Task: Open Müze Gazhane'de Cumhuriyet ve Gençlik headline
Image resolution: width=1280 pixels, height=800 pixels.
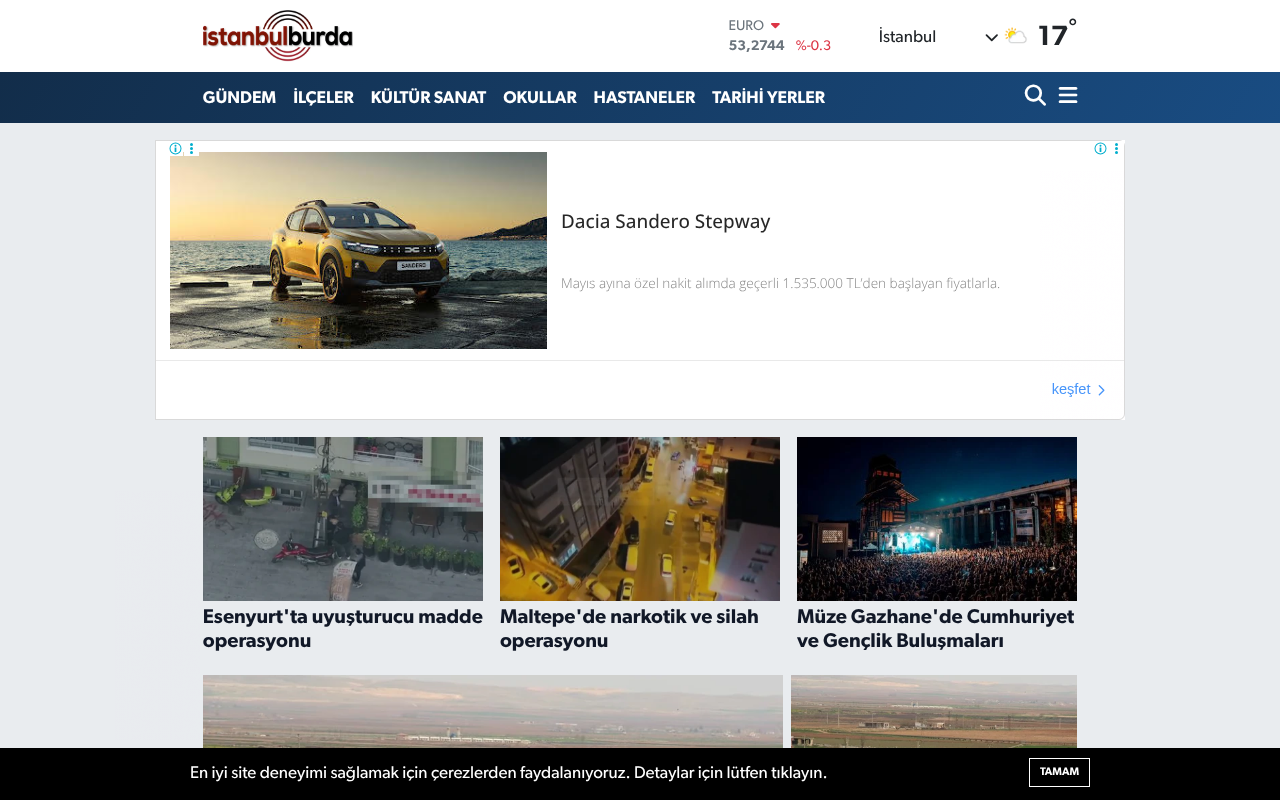Action: point(936,628)
